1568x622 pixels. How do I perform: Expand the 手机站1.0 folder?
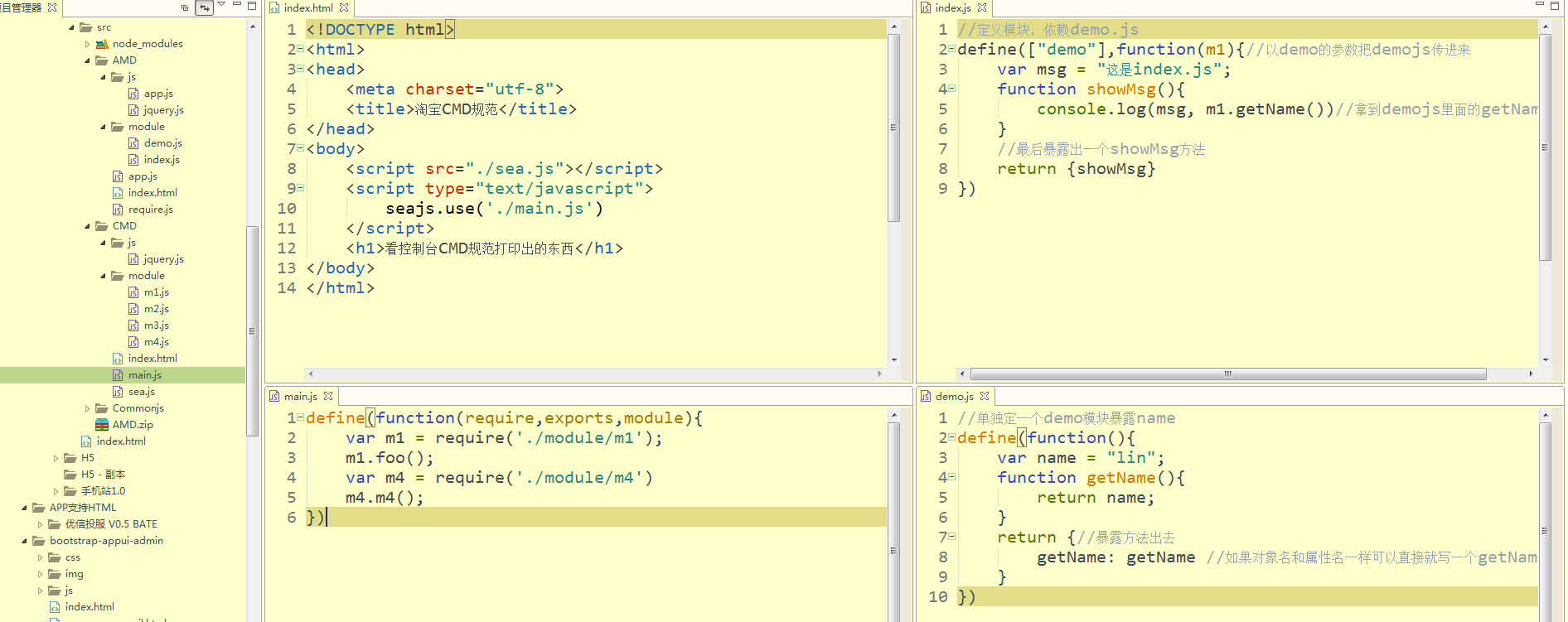pos(56,491)
